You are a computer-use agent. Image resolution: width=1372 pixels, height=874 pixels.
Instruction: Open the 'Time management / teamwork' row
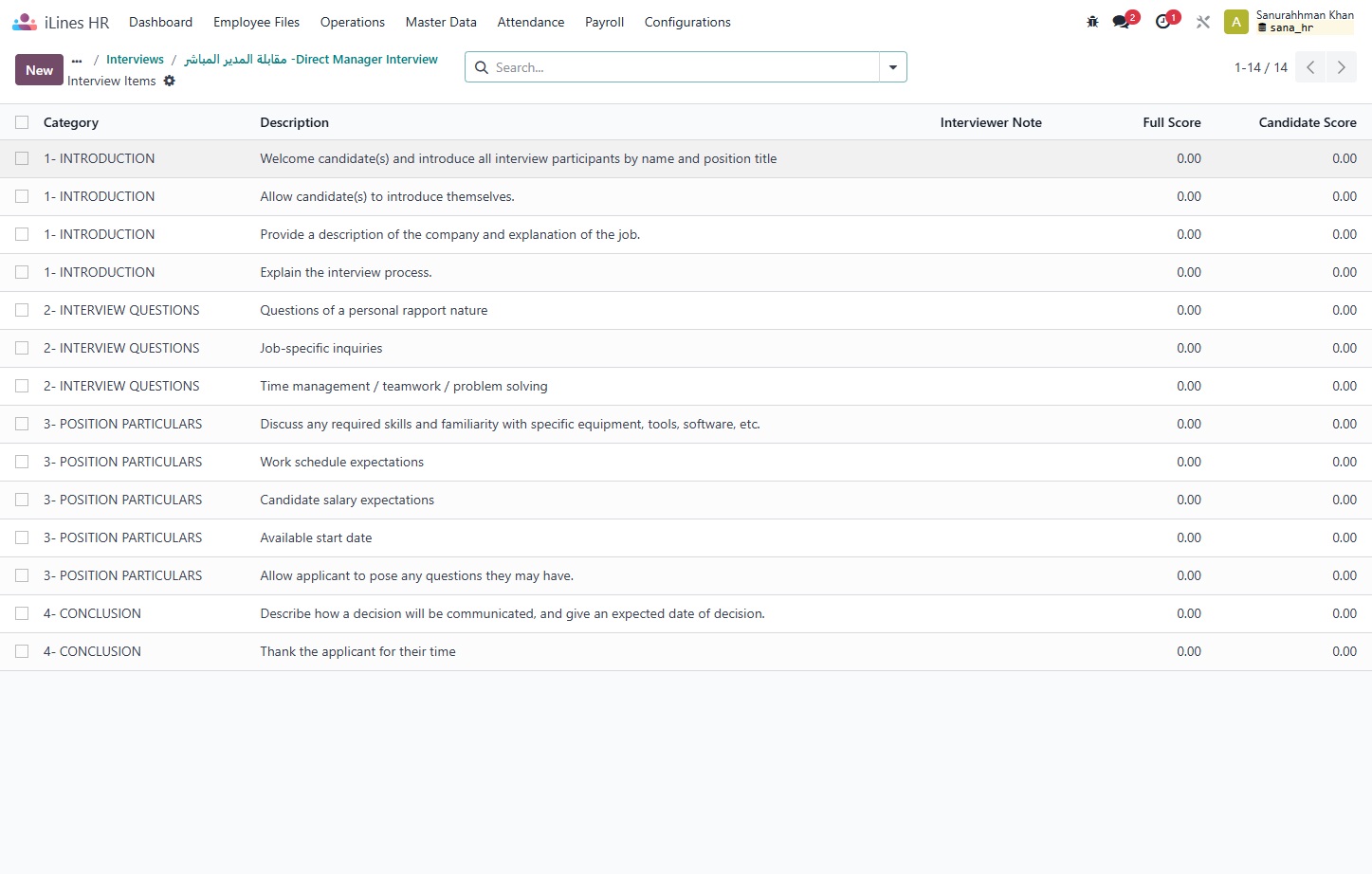click(x=686, y=386)
